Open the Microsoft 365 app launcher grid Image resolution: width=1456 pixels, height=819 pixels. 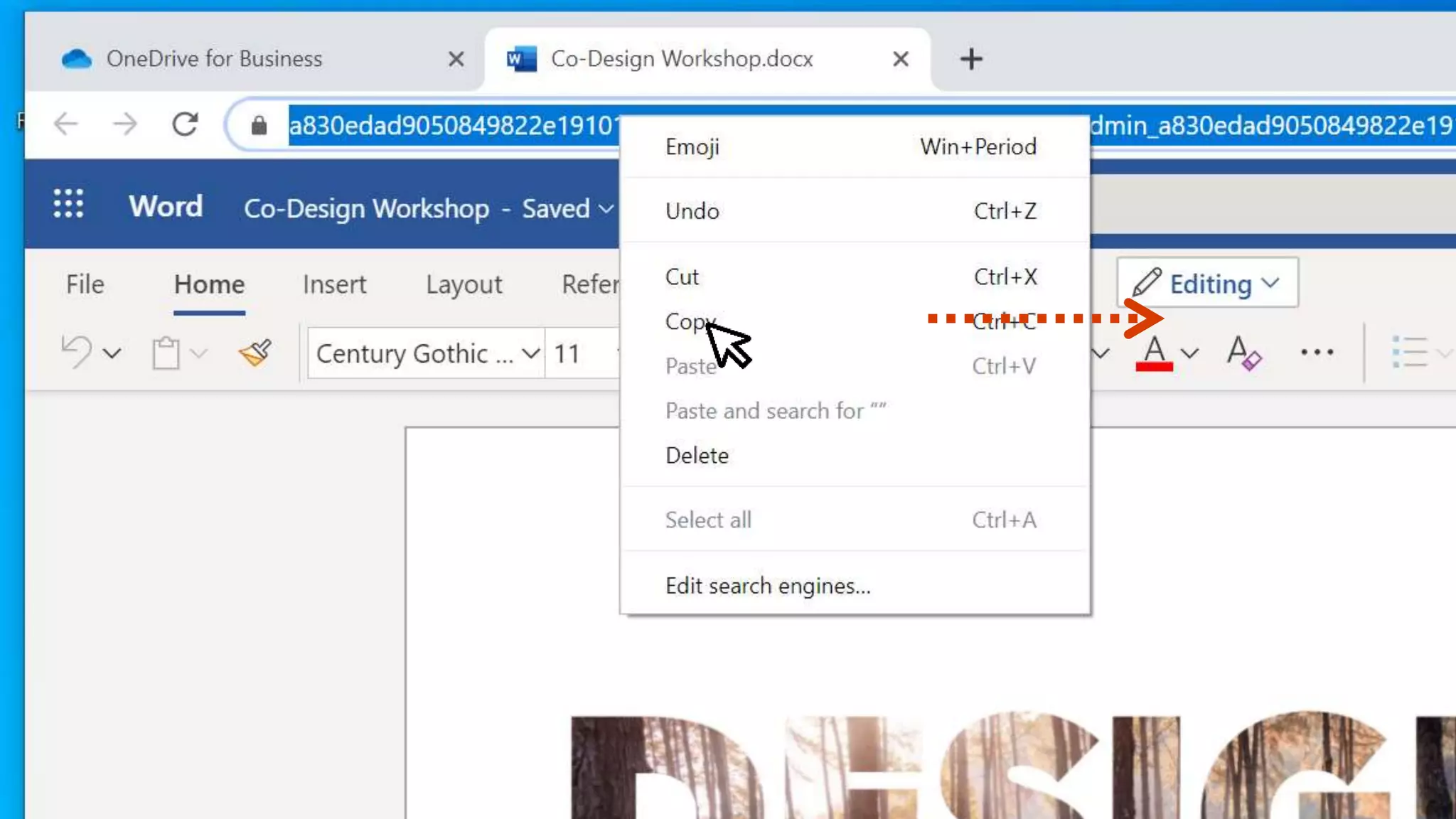coord(68,205)
